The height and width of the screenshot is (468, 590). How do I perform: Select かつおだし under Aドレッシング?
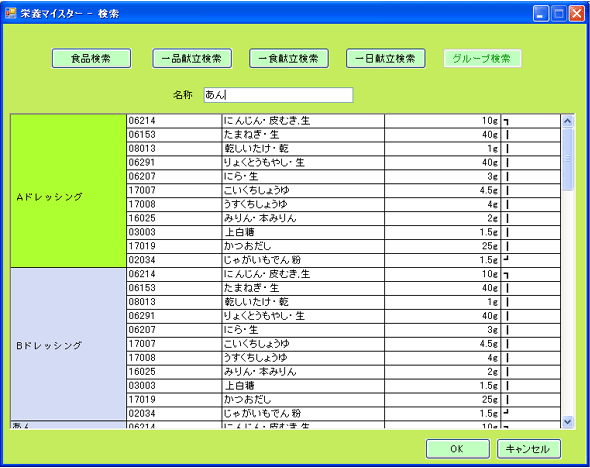pos(303,246)
